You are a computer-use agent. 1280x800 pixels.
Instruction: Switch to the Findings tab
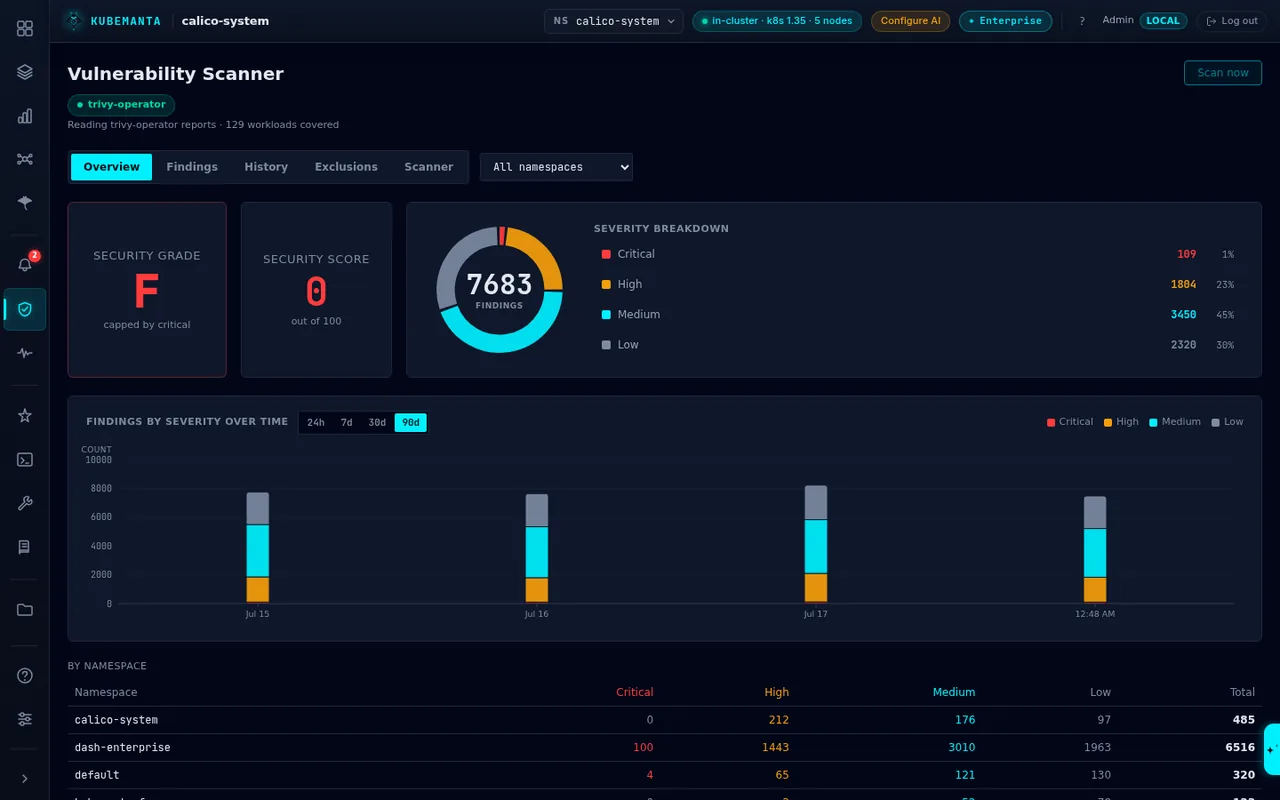(192, 167)
